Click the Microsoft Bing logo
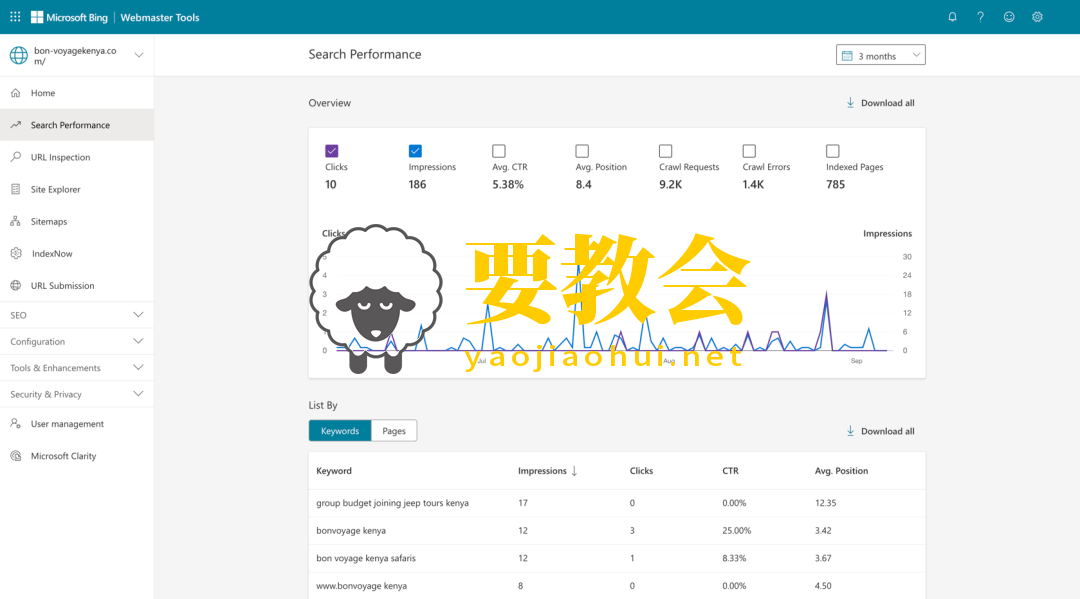 click(x=69, y=17)
